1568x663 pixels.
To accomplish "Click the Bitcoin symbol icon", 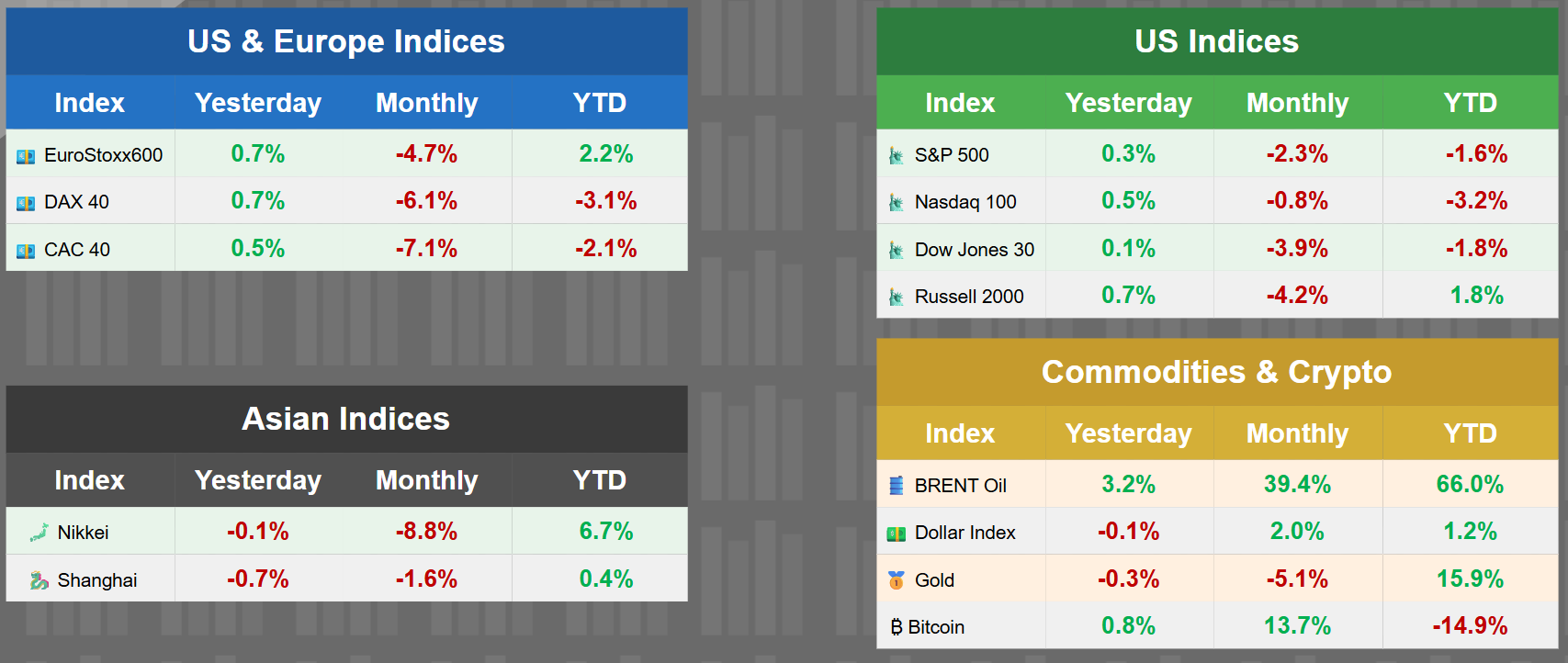I will (897, 627).
